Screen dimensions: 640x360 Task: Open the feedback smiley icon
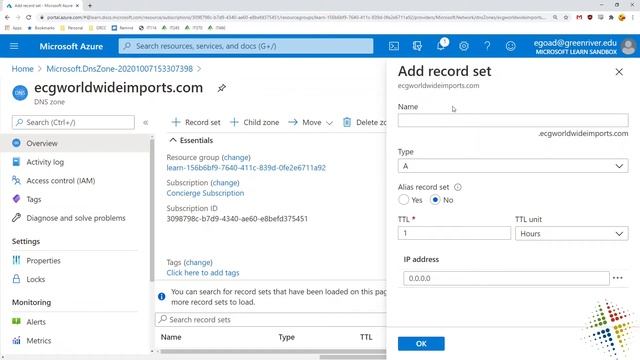(x=511, y=46)
